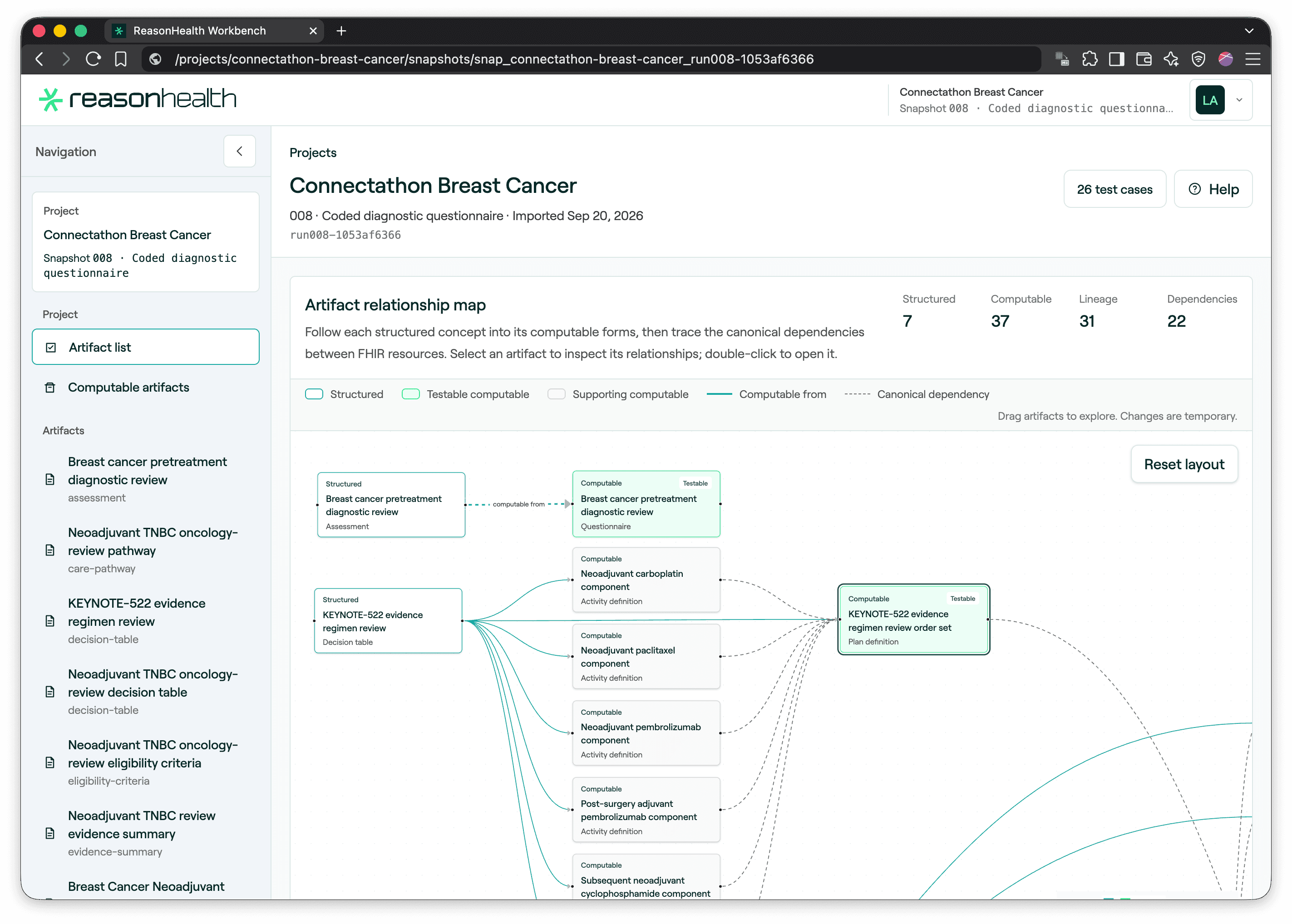Bookmark this page using bookmark icon

pos(121,59)
